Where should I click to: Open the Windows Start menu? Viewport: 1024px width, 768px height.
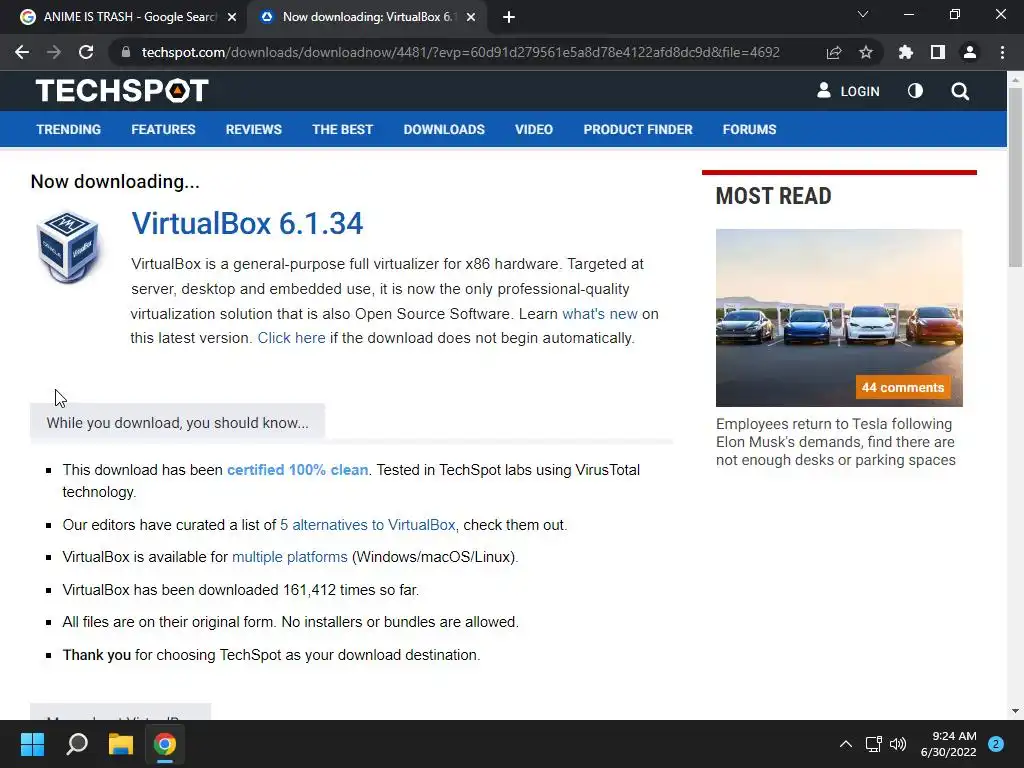tap(32, 744)
